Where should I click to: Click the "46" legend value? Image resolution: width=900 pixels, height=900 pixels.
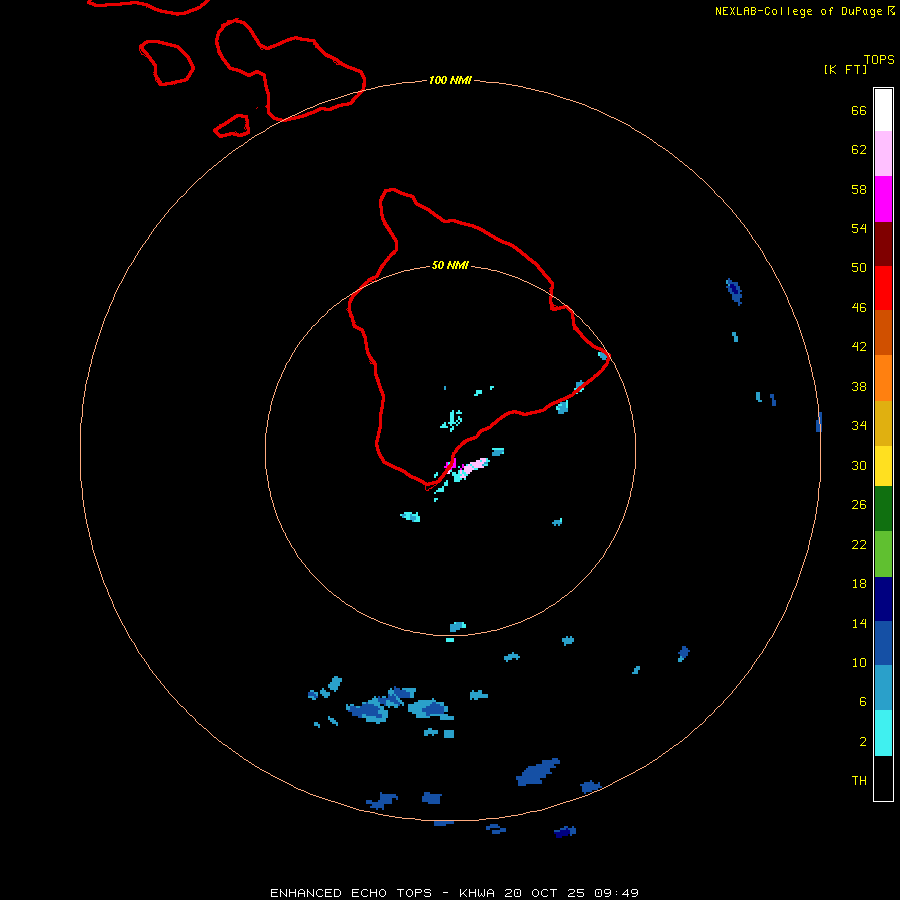(859, 308)
